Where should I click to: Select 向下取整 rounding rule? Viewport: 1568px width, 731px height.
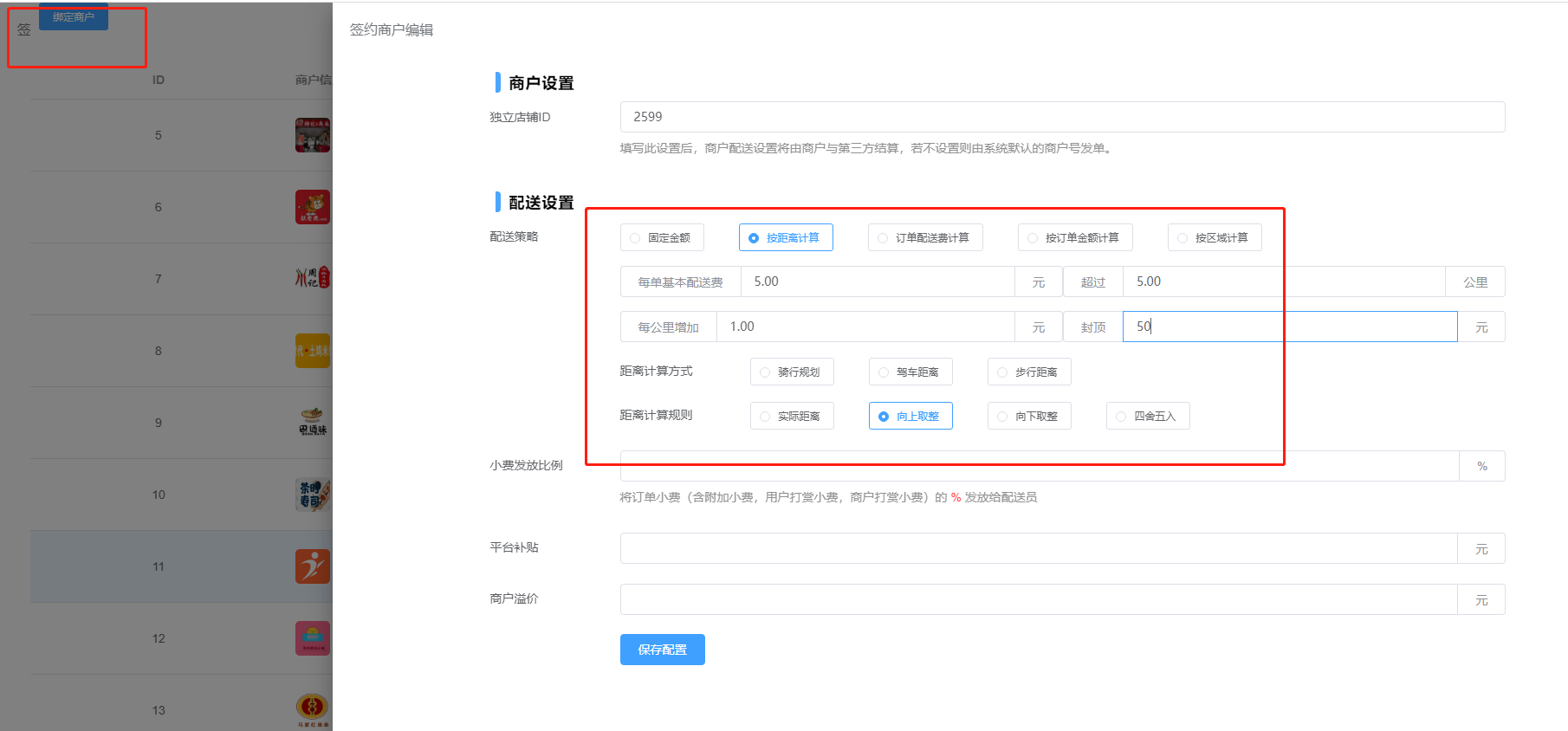(x=1029, y=416)
